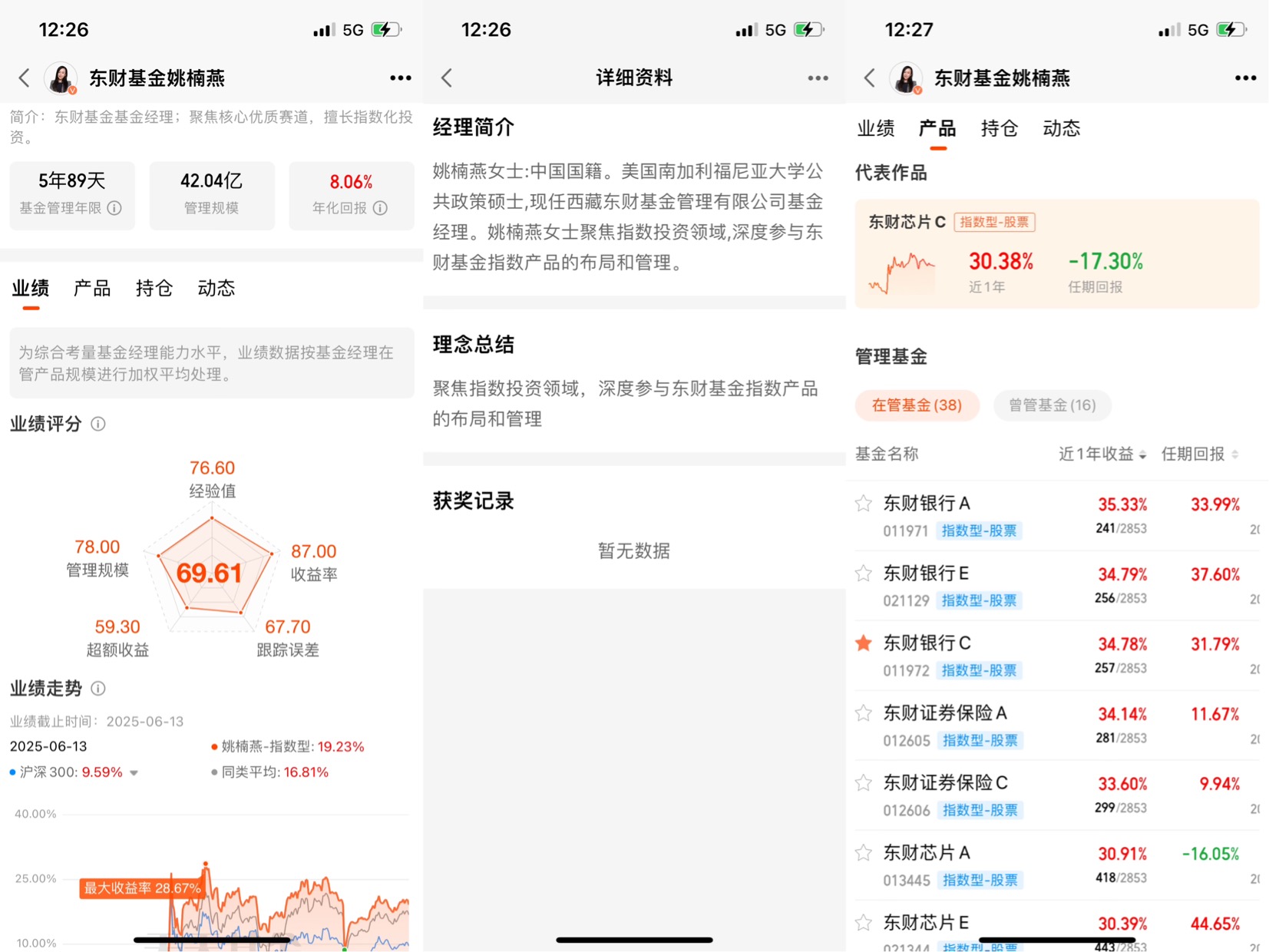Tap 同类平均 16.81% legend

tap(269, 772)
